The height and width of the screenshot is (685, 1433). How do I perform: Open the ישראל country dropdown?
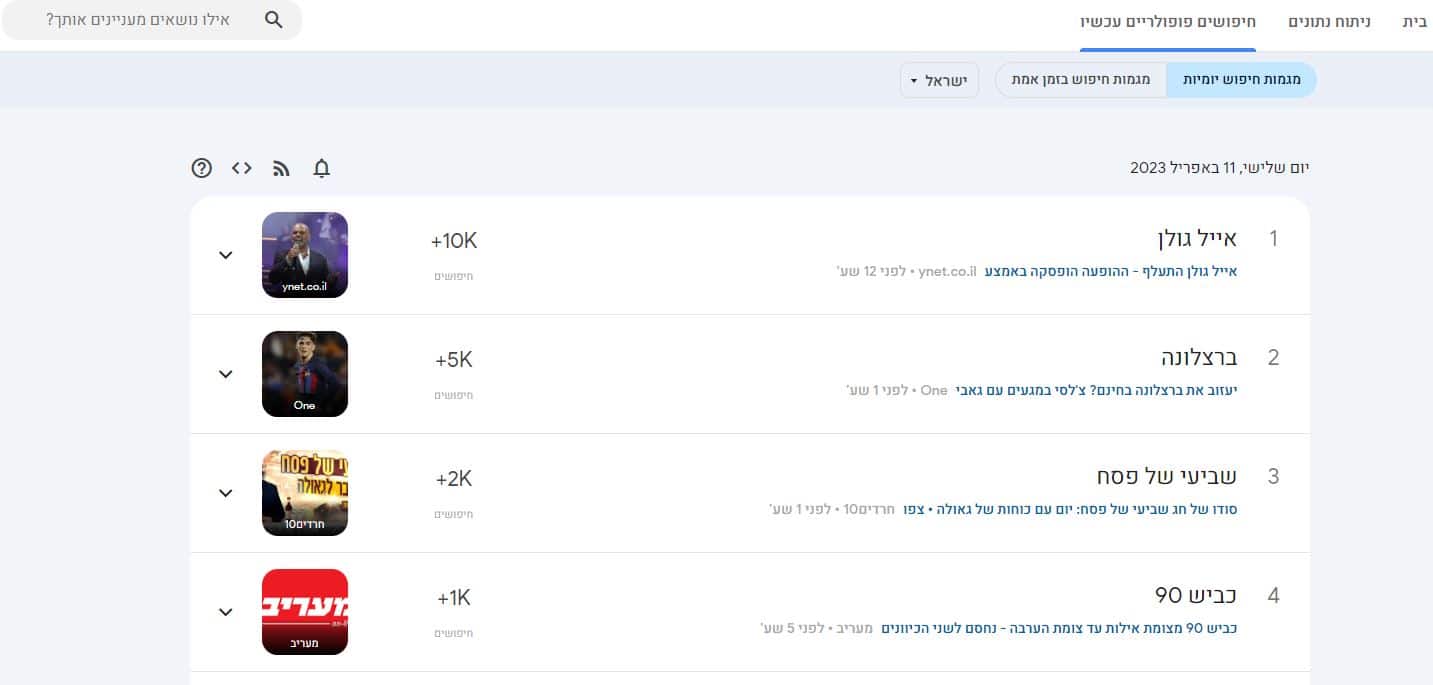[939, 80]
